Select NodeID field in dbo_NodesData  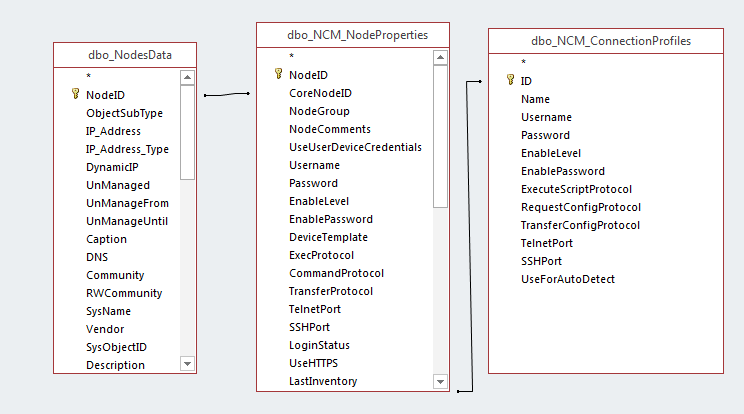105,95
